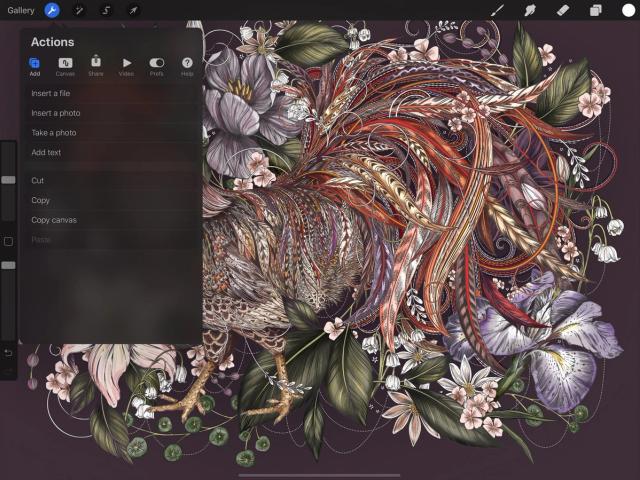Switch to the Canvas tab
640x480 pixels.
(65, 67)
